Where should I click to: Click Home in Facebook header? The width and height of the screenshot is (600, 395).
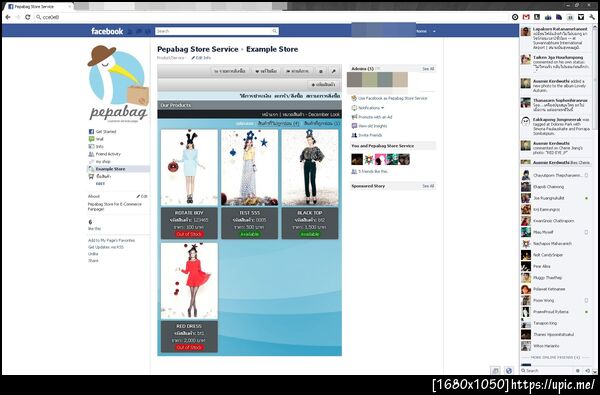tap(421, 31)
